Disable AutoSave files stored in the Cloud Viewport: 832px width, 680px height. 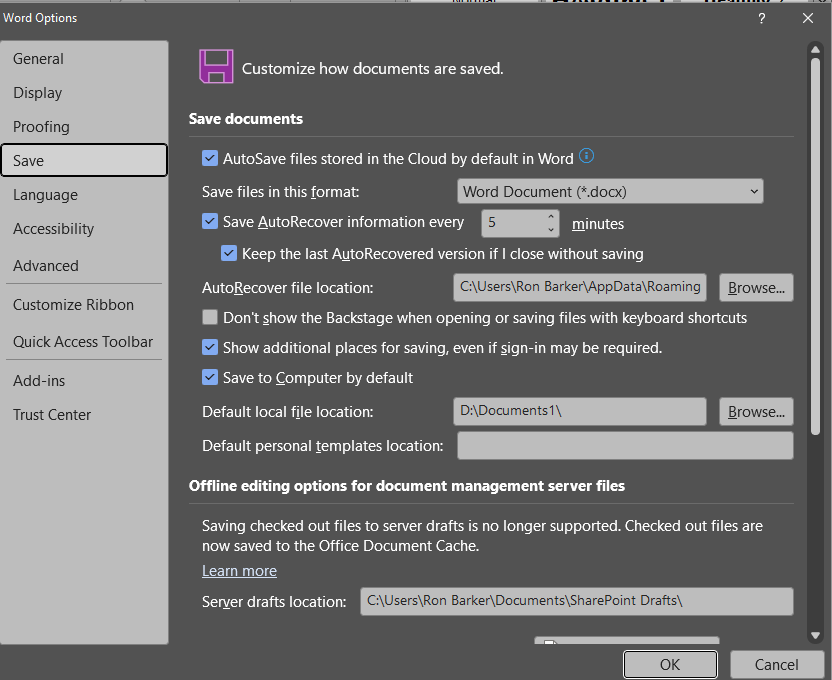click(x=210, y=157)
